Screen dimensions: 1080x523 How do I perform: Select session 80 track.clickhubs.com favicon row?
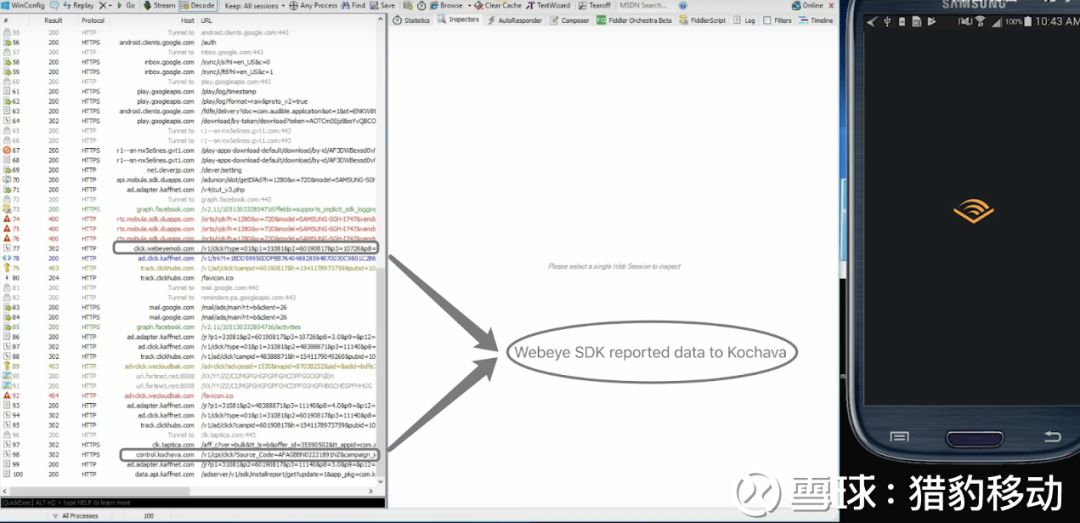(189, 278)
